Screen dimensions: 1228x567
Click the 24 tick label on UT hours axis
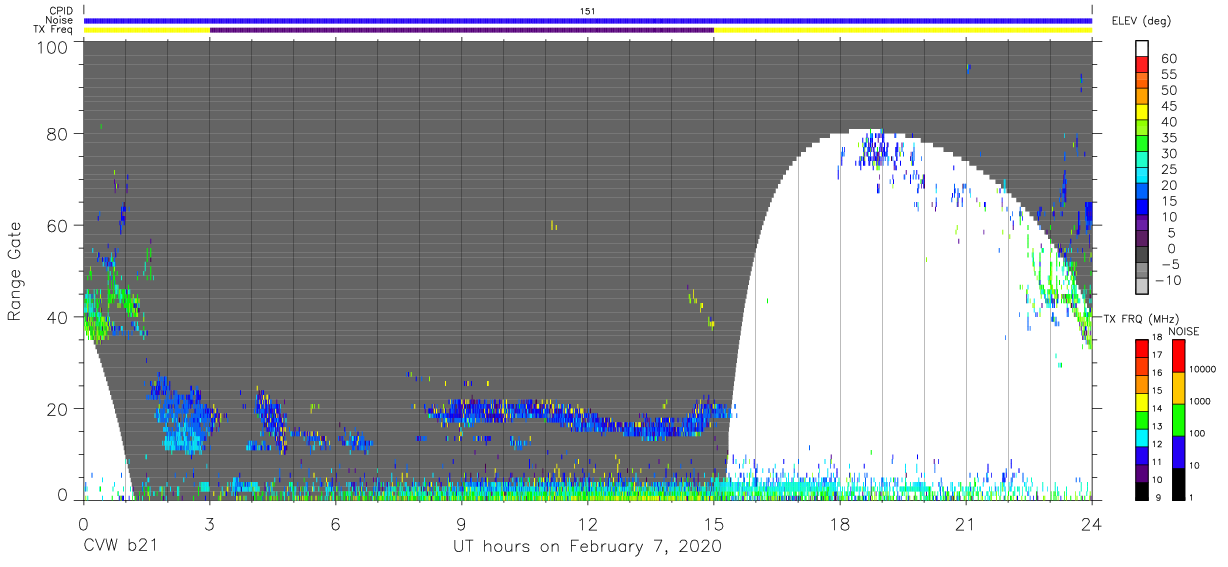pyautogui.click(x=1091, y=524)
